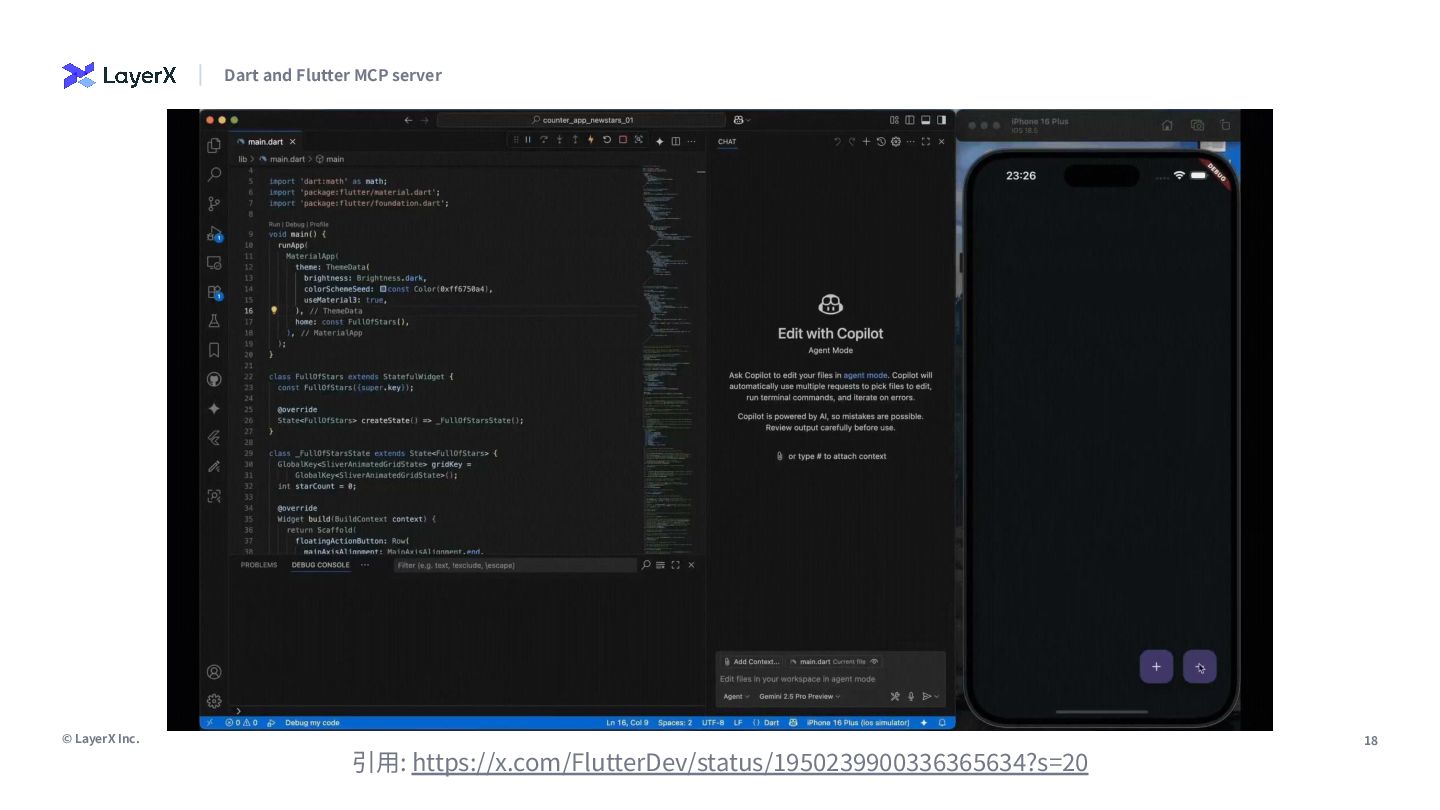Open Gemini 2.5 Pro Preview model dropdown

tap(800, 696)
